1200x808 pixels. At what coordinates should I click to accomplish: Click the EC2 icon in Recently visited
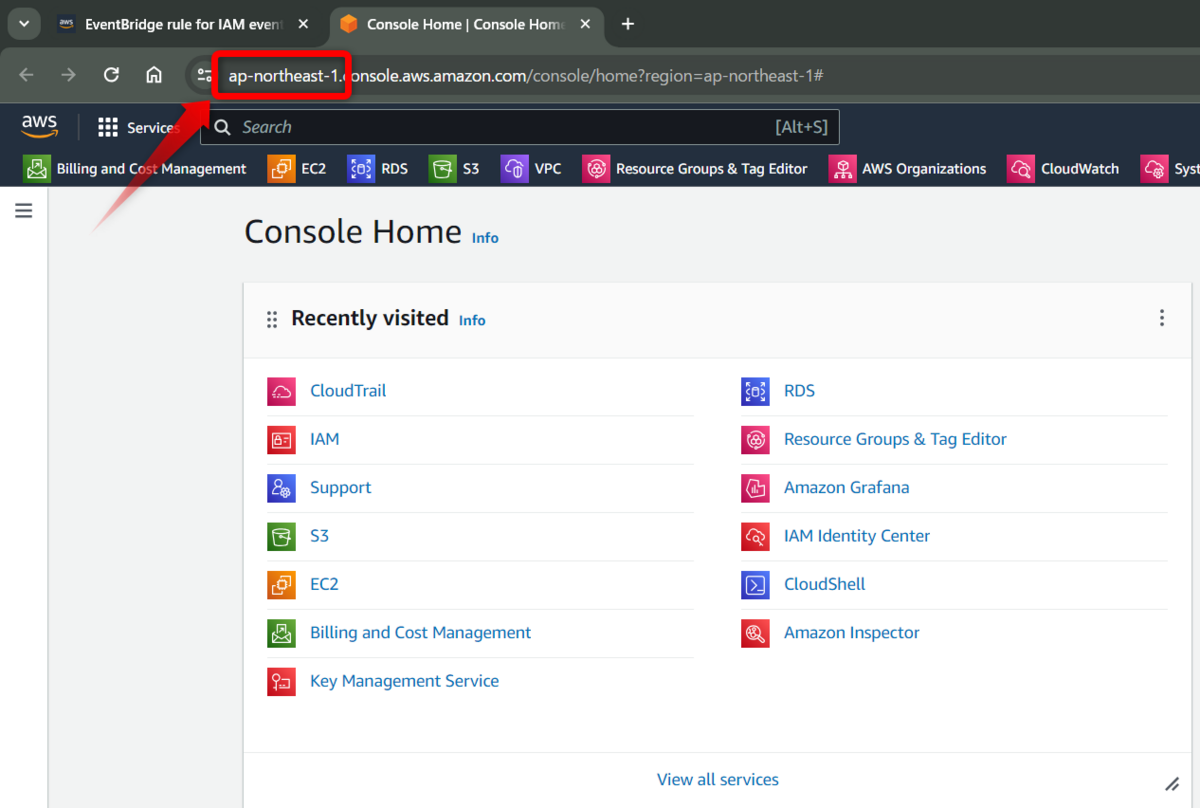click(281, 584)
